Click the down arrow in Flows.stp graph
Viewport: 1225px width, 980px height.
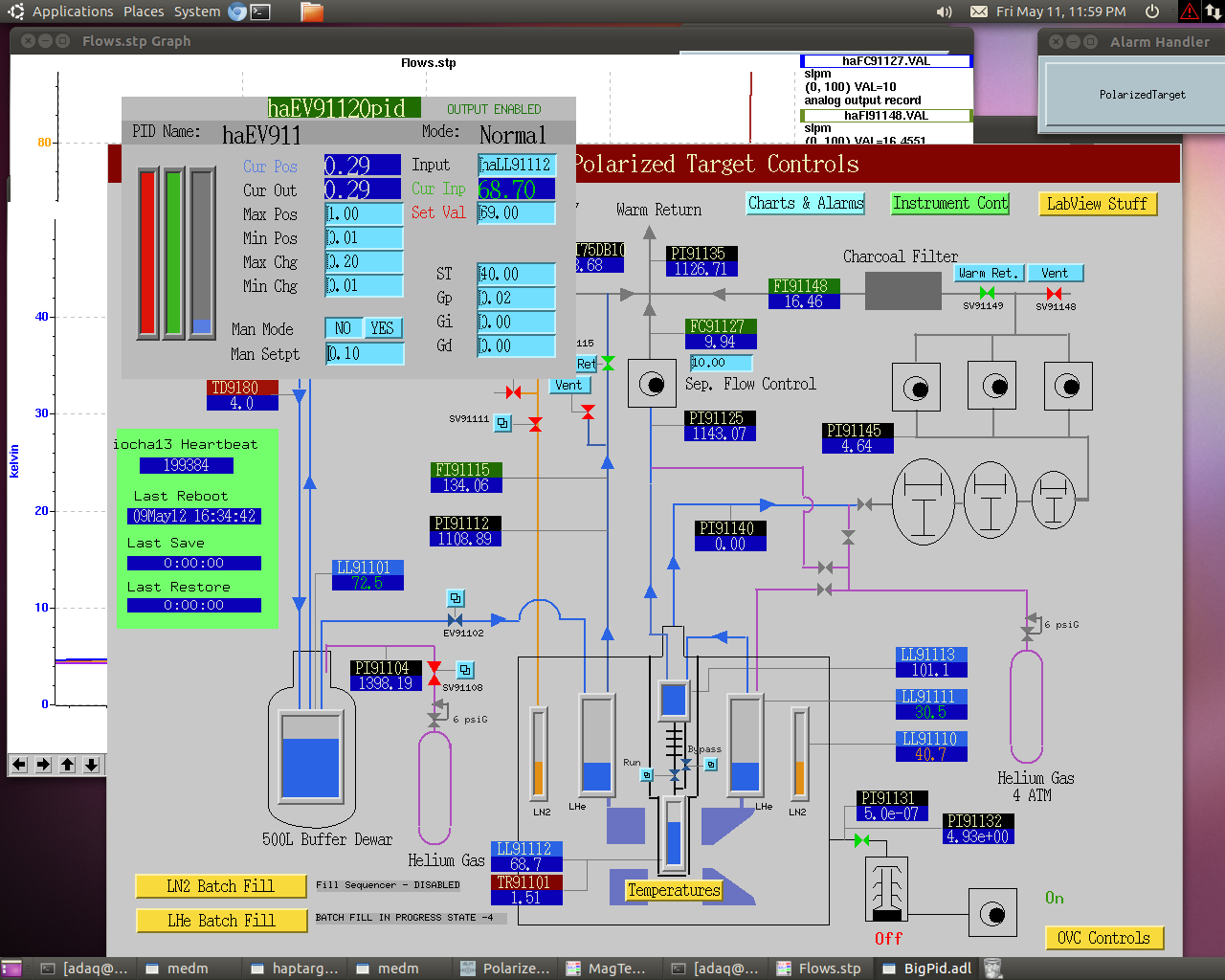pos(91,765)
